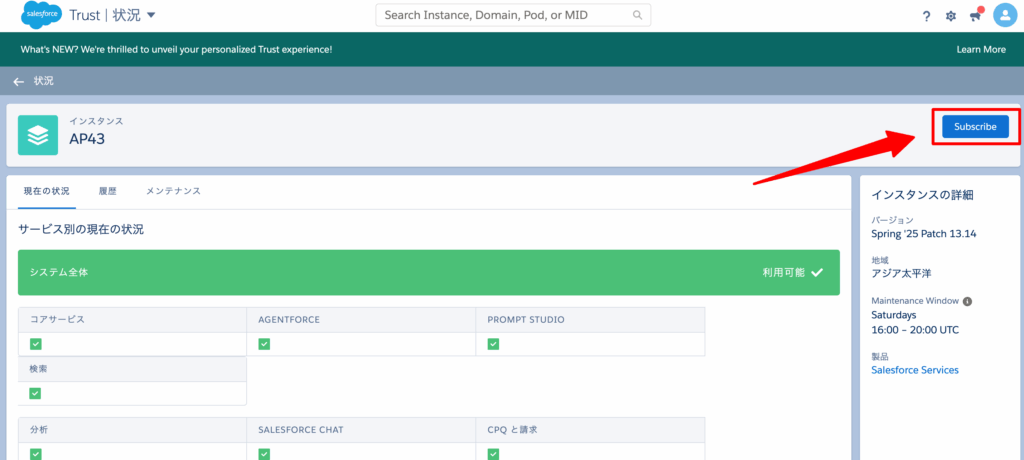Click the Salesforce cloud logo
This screenshot has width=1024, height=460.
coord(41,15)
